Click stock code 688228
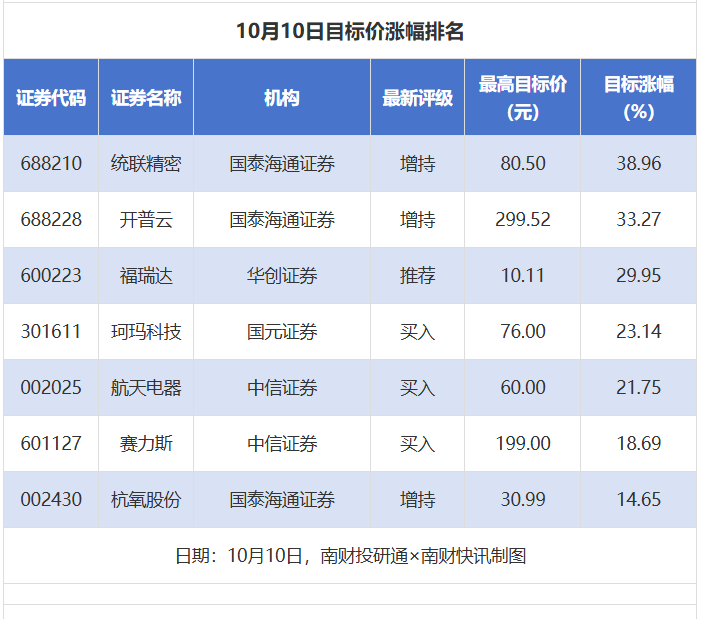The height and width of the screenshot is (619, 704). coord(51,219)
